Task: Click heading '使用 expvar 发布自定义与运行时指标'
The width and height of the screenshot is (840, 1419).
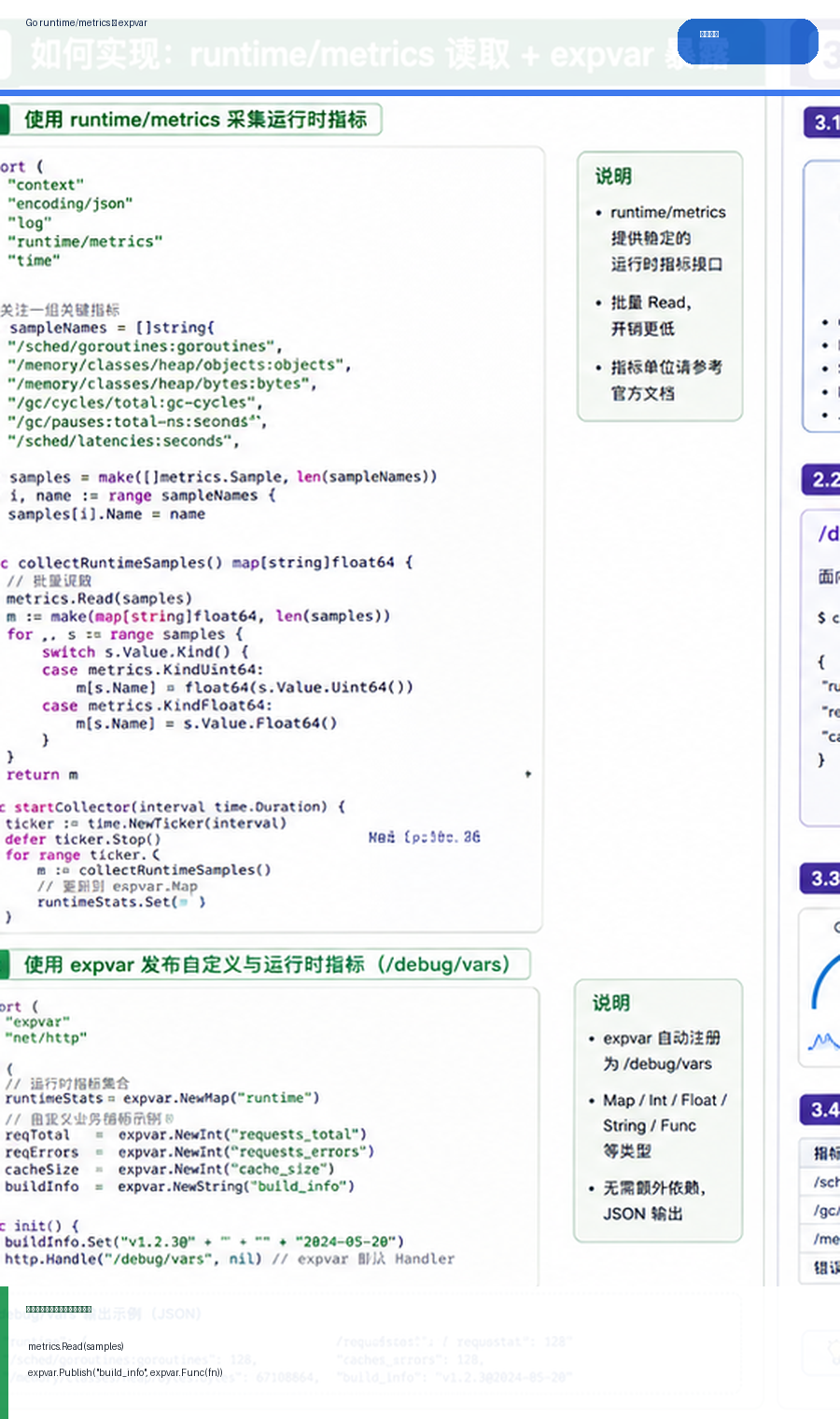Action: click(267, 964)
